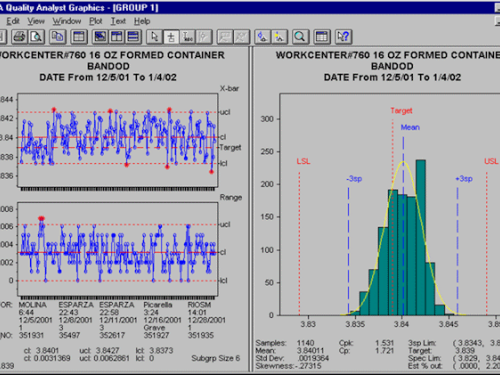The height and width of the screenshot is (375, 500).
Task: Open the Window menu
Action: coord(67,21)
